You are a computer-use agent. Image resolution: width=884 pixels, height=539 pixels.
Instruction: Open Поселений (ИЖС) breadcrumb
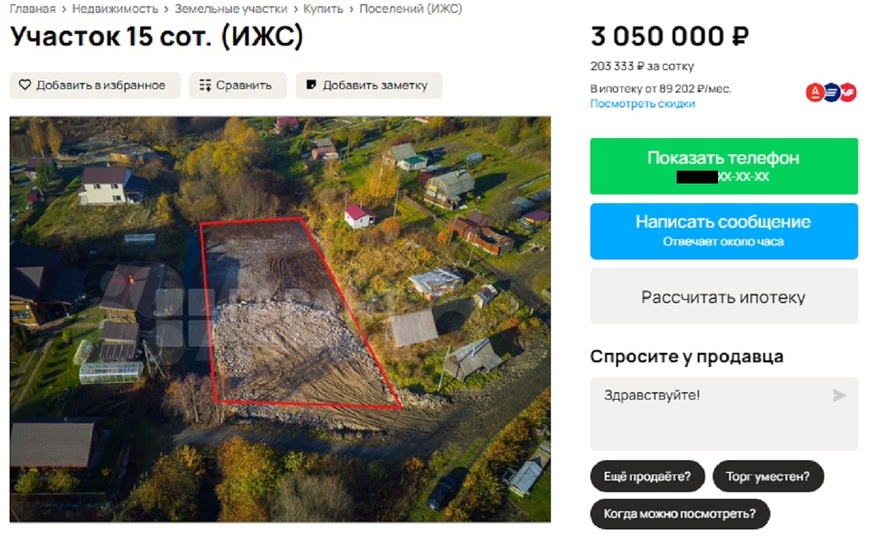410,9
